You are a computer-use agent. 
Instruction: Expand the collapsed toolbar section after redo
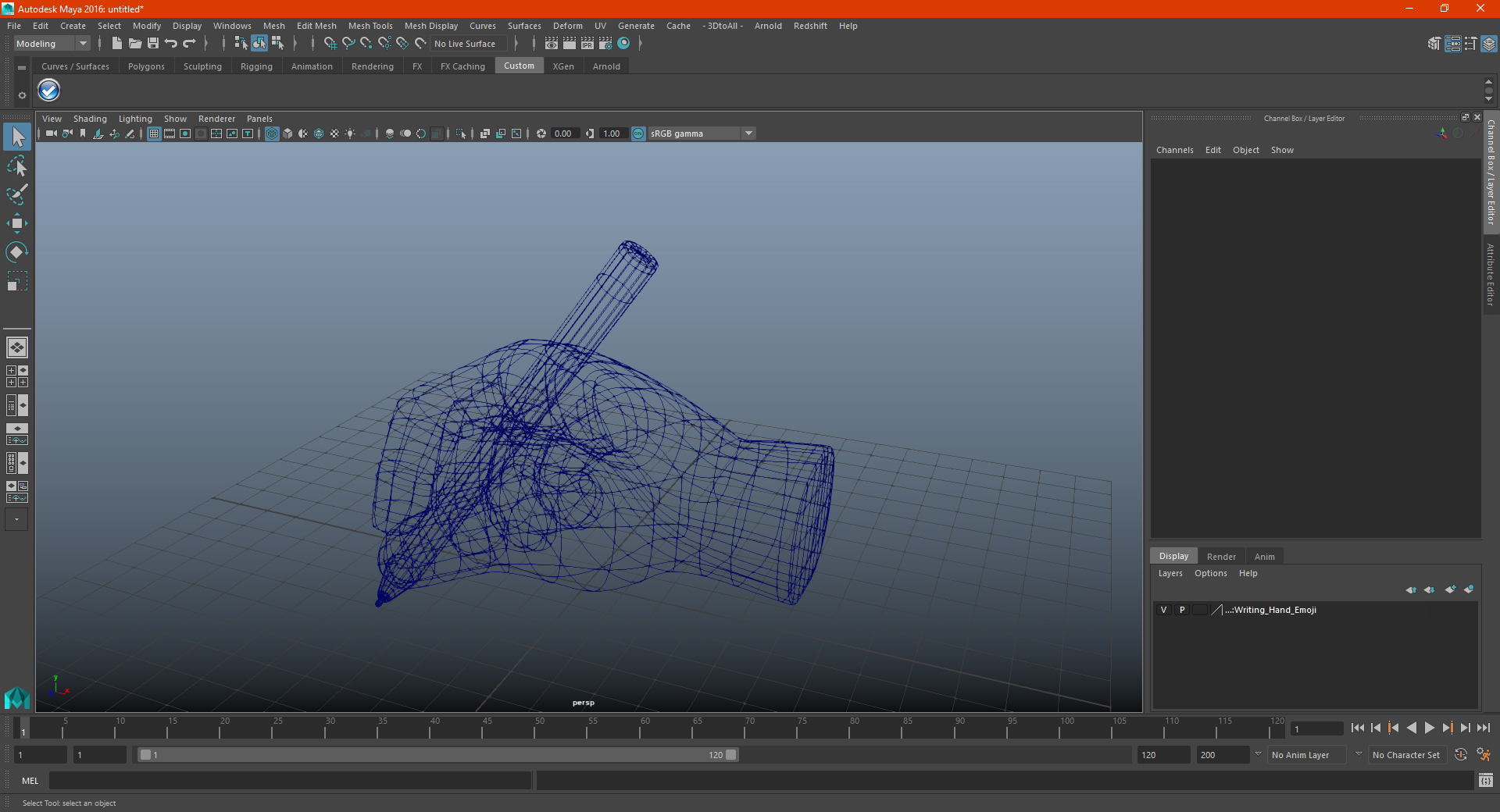pos(206,44)
